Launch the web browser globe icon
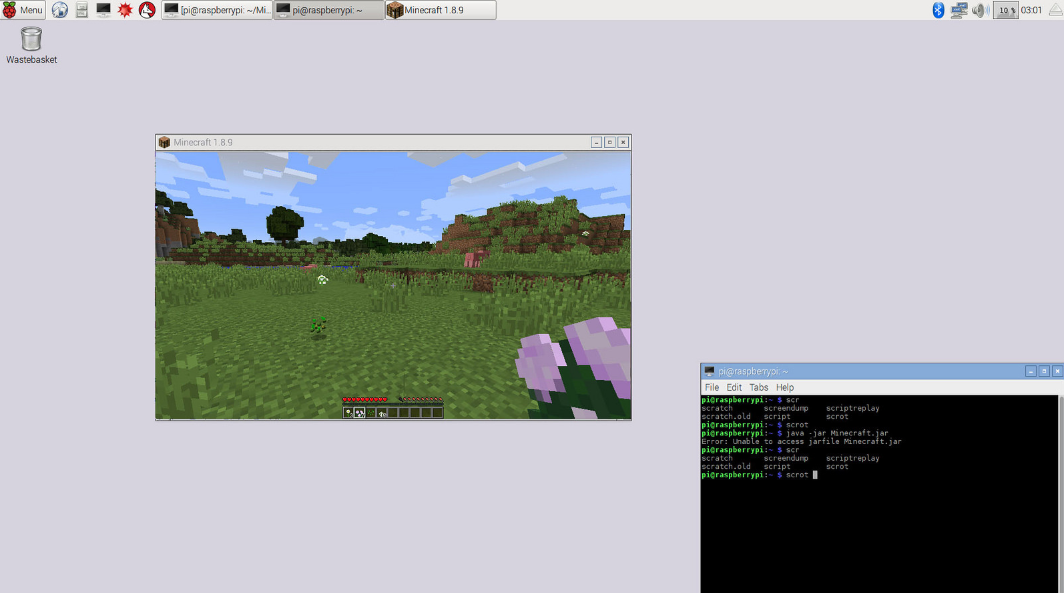1064x593 pixels. pos(60,9)
